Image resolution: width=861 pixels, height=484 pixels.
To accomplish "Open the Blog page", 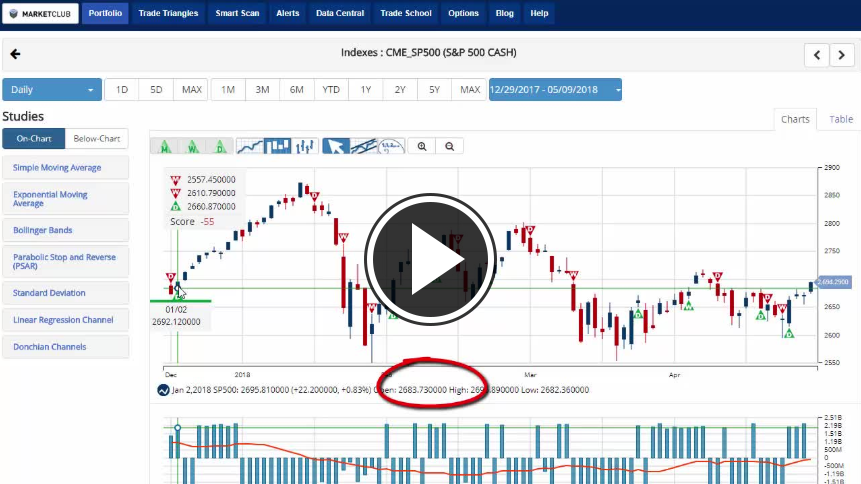I will click(505, 13).
